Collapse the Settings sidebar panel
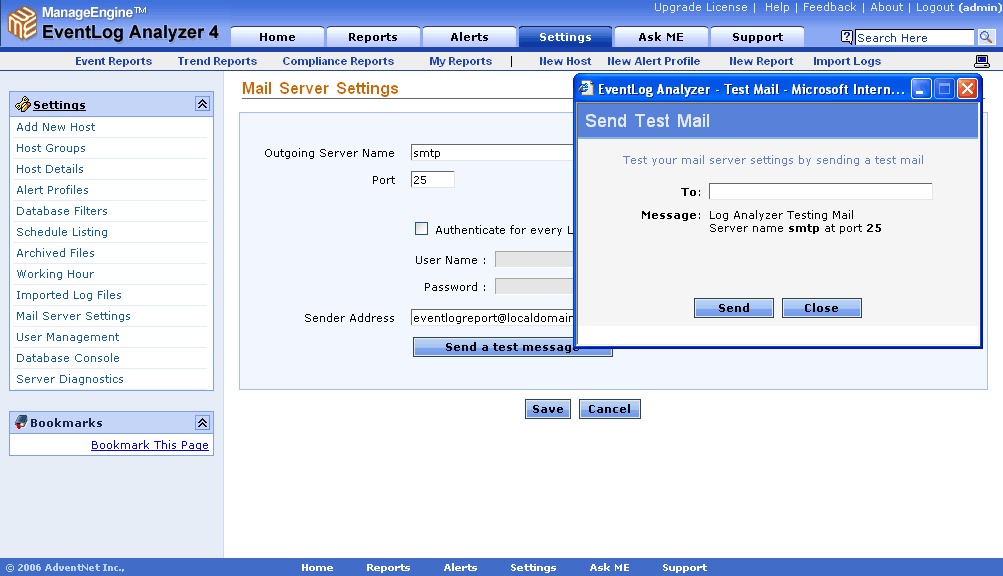This screenshot has width=1003, height=576. (202, 104)
